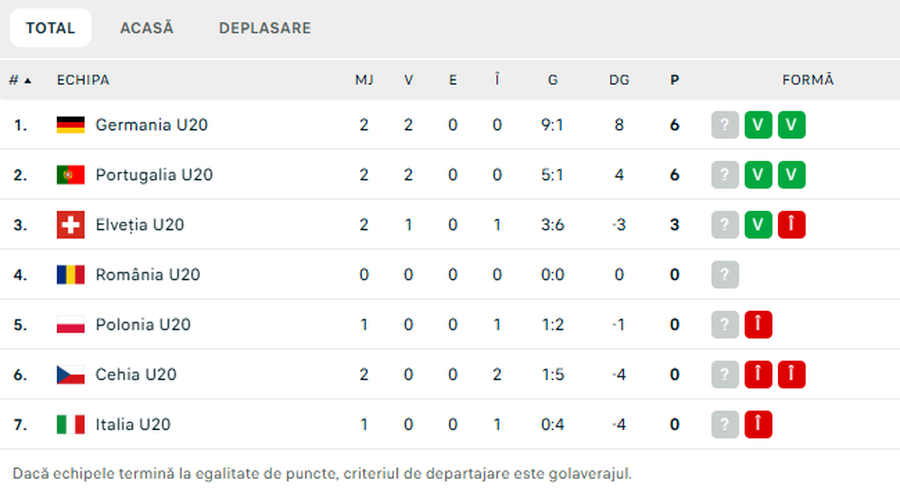
Task: Click Elveția's green V form badge
Action: 758,225
